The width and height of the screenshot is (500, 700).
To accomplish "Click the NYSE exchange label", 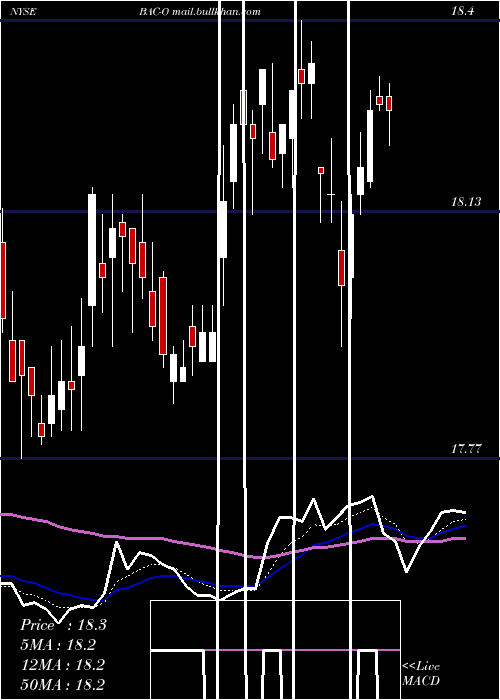I will point(23,12).
